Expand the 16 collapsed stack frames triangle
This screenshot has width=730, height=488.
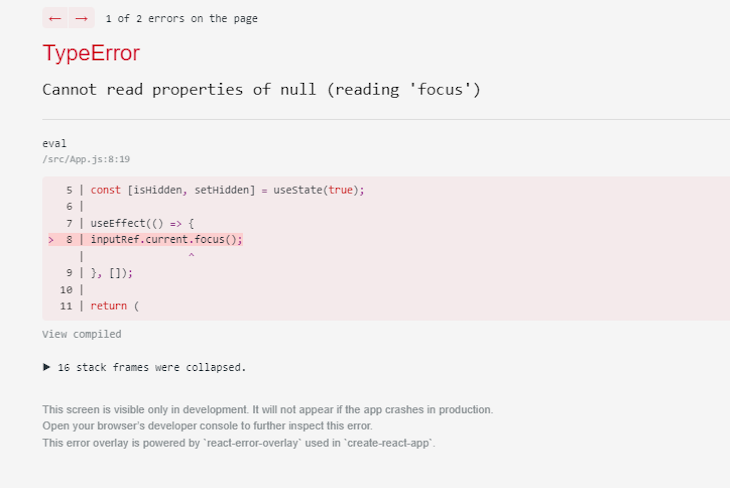tap(47, 367)
